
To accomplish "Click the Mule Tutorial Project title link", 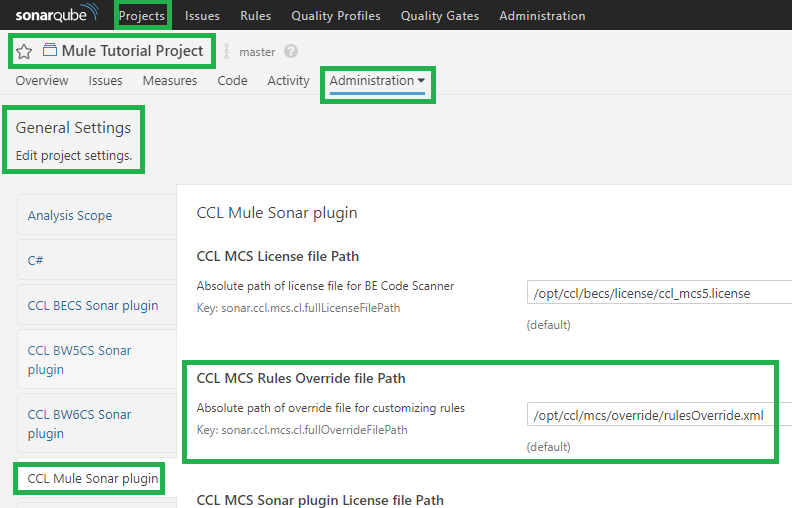I will click(132, 50).
